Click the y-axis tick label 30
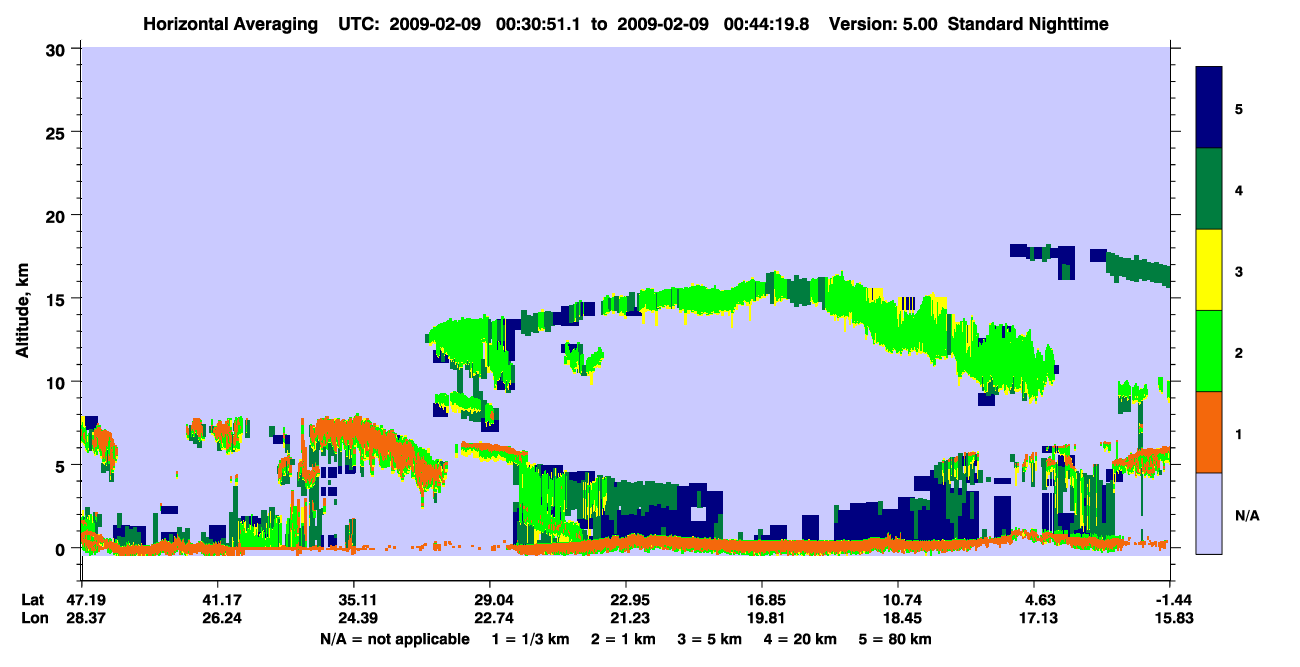Image resolution: width=1300 pixels, height=667 pixels. pyautogui.click(x=58, y=49)
